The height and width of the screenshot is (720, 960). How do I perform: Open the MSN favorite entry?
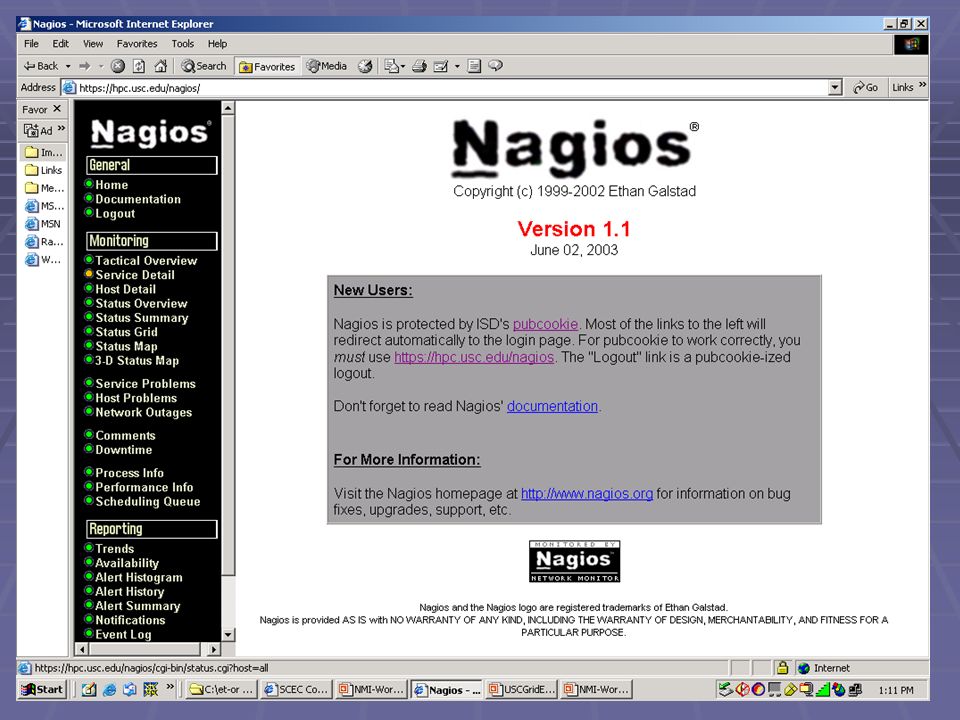43,223
